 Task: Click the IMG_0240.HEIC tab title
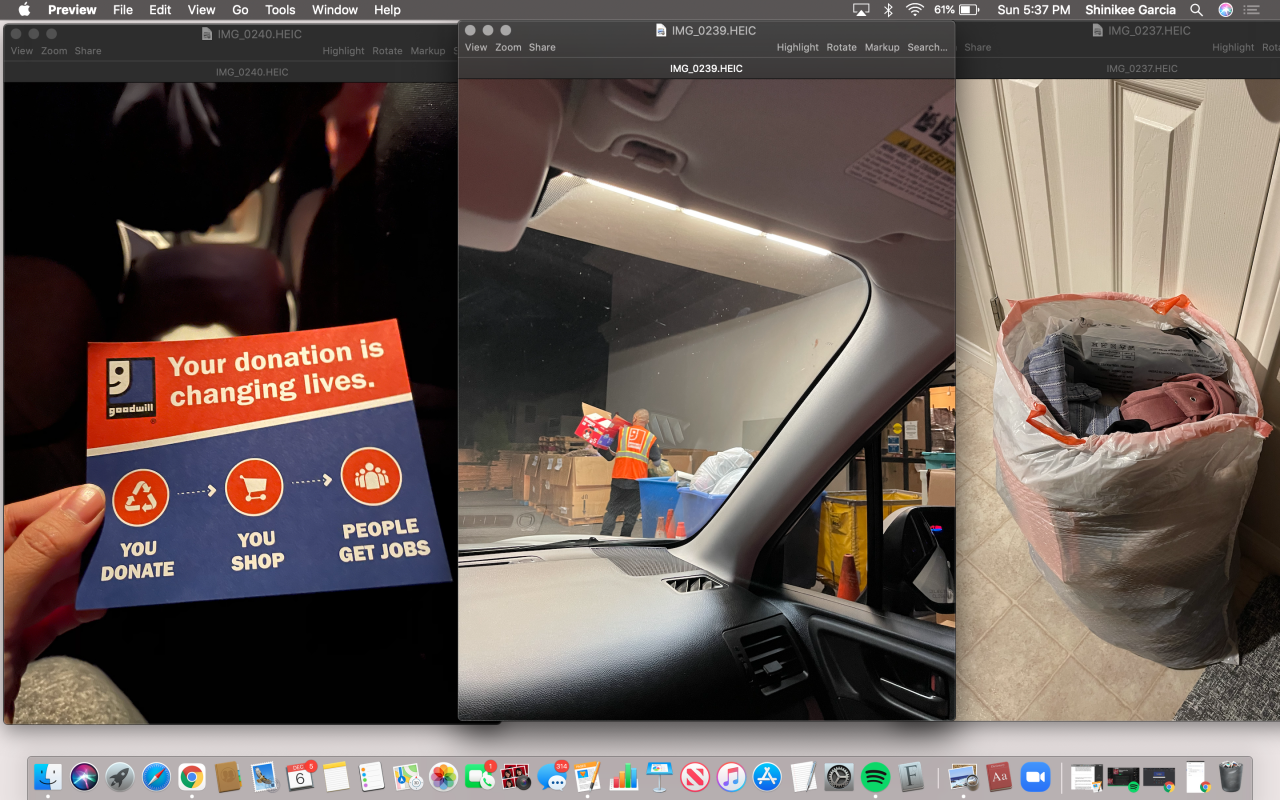pos(252,72)
